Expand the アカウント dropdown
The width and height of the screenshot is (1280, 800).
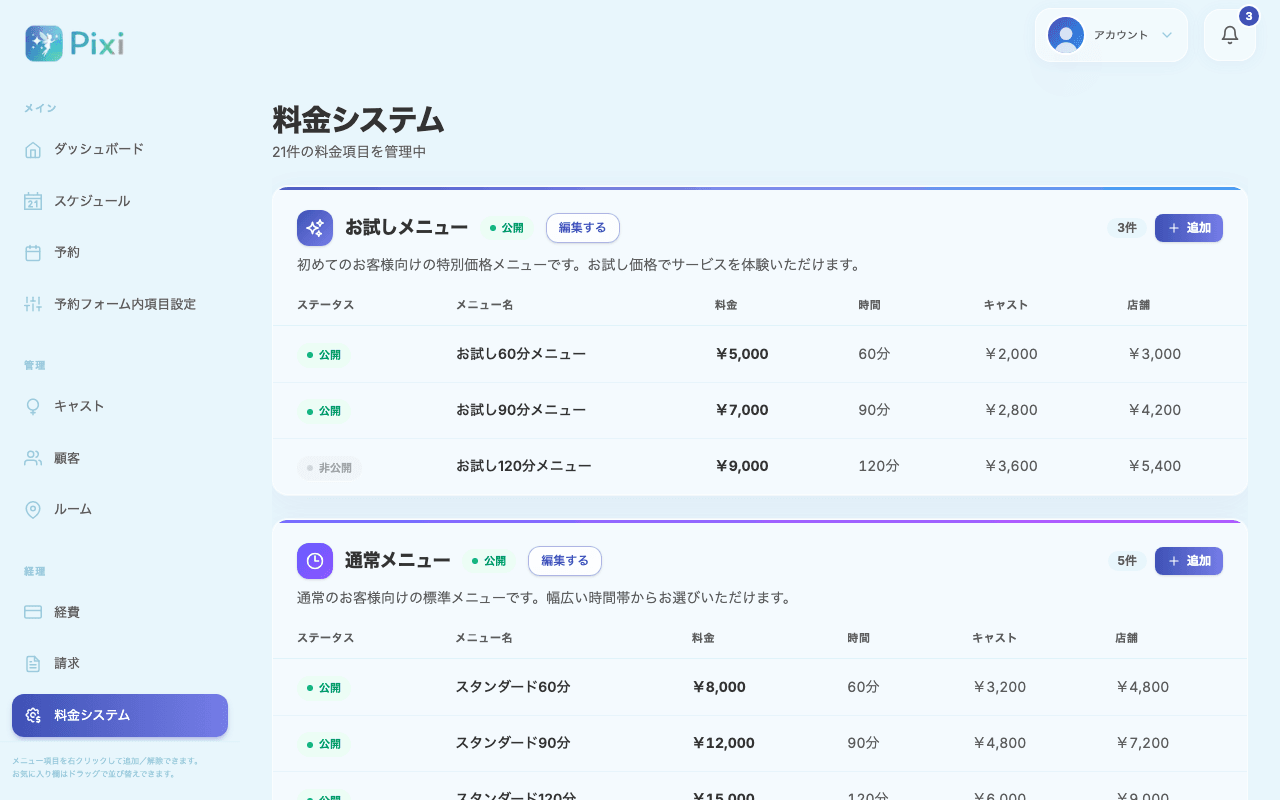(x=1111, y=35)
